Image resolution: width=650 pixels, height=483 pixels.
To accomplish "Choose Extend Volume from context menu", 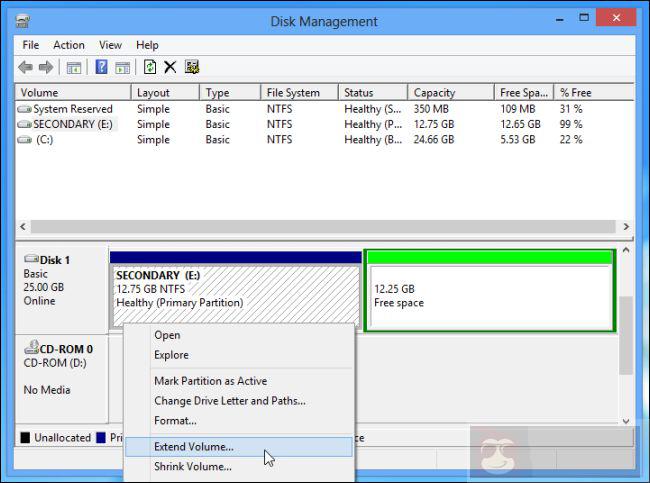I will pos(193,447).
